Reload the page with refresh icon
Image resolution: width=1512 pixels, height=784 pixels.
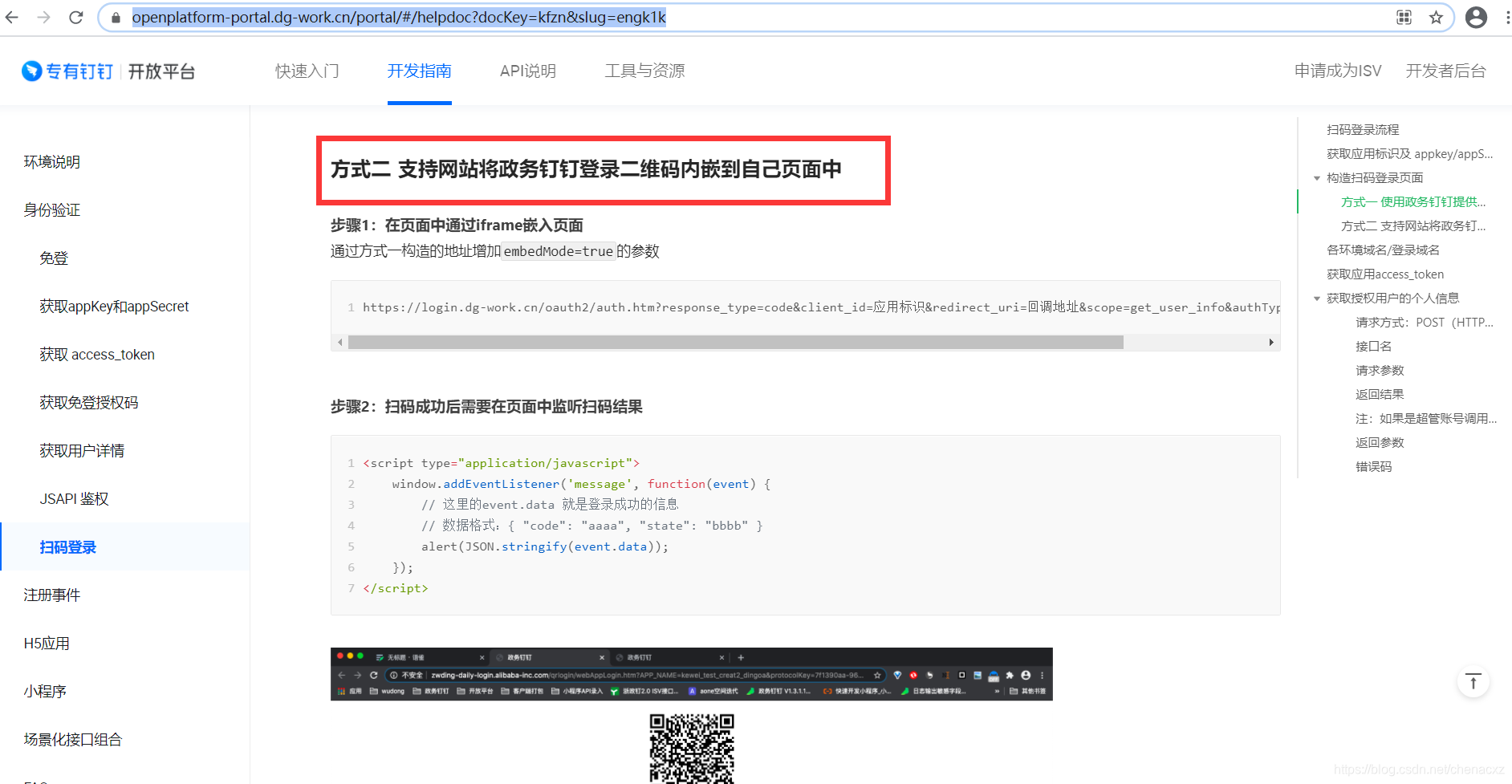click(x=76, y=17)
